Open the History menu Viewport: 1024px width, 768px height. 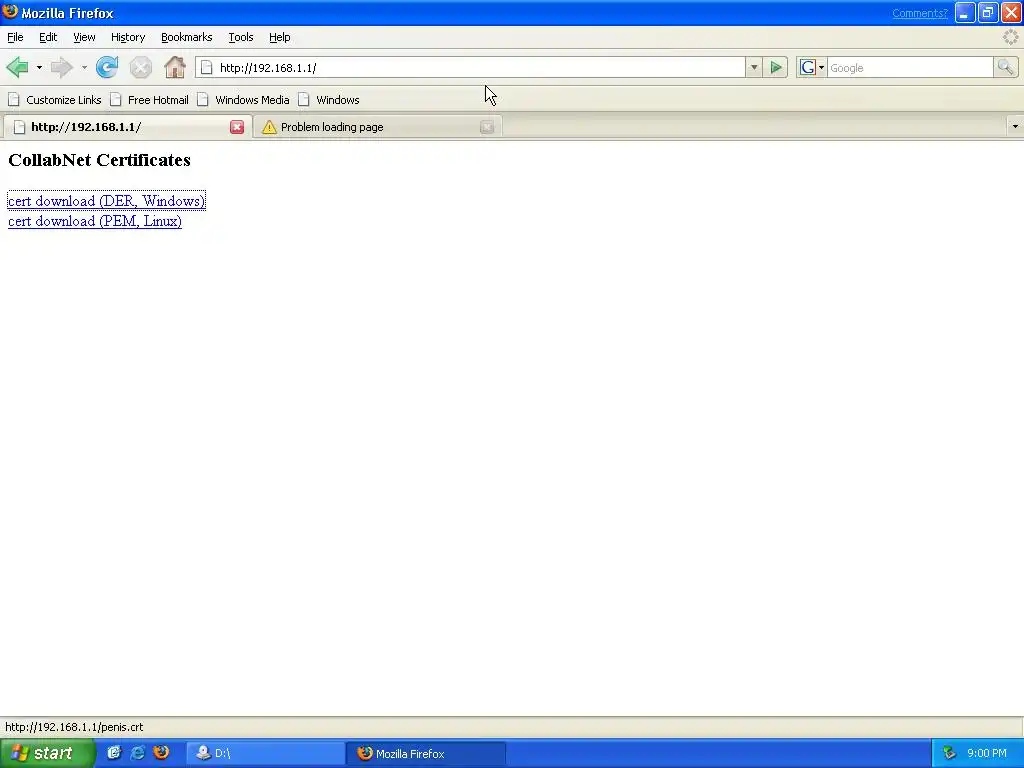point(128,37)
